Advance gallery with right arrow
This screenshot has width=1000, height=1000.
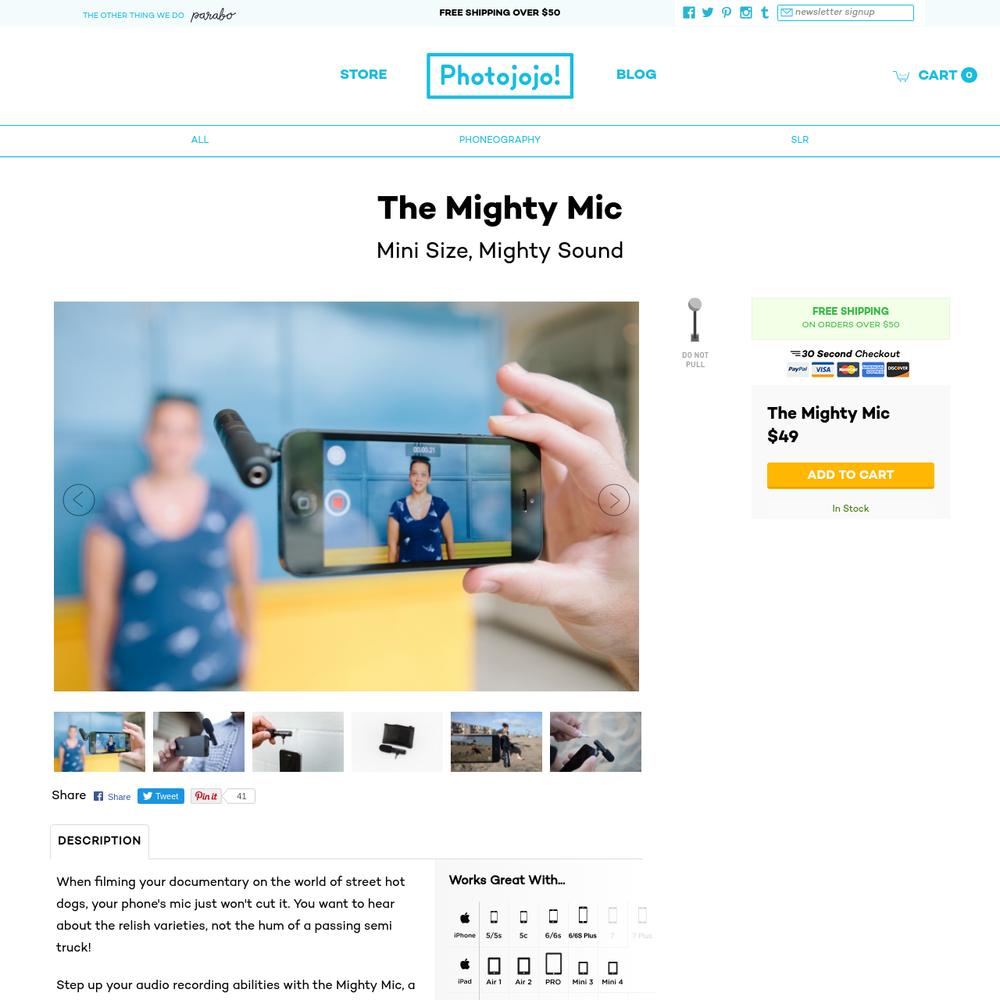click(614, 500)
